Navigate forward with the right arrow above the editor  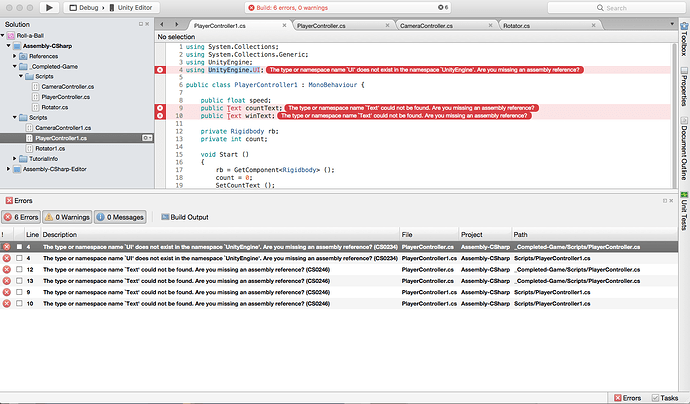(177, 25)
